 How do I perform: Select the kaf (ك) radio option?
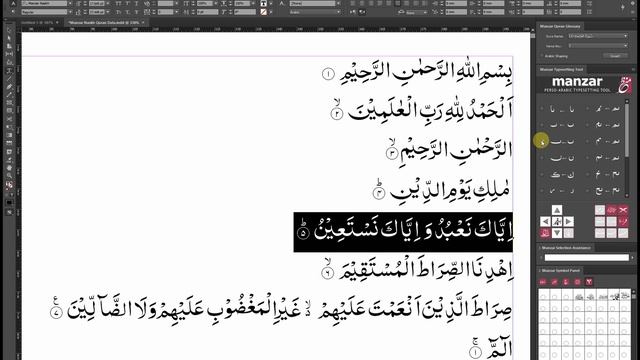coord(542,174)
